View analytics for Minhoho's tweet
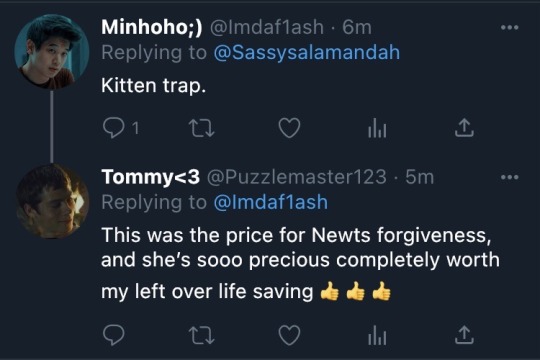540x360 pixels. pos(377,128)
